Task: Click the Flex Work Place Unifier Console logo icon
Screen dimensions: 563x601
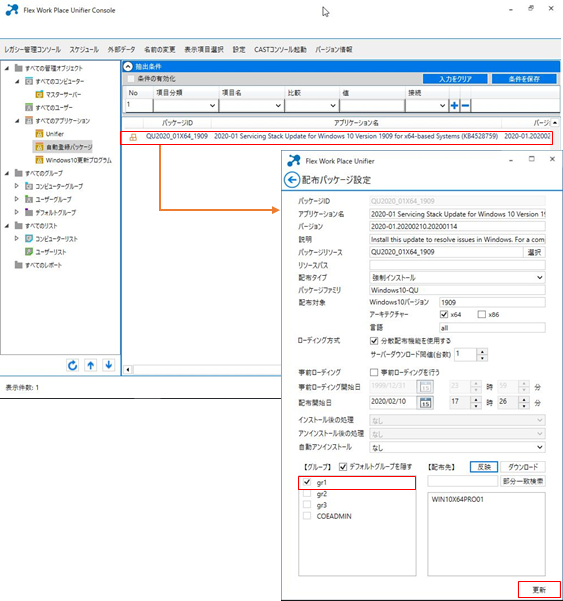Action: click(x=12, y=10)
